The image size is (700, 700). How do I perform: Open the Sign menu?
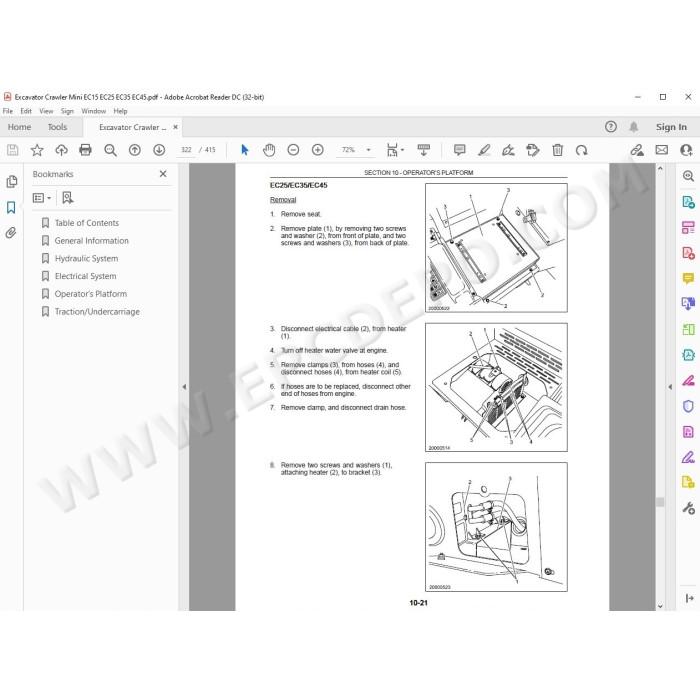(67, 111)
